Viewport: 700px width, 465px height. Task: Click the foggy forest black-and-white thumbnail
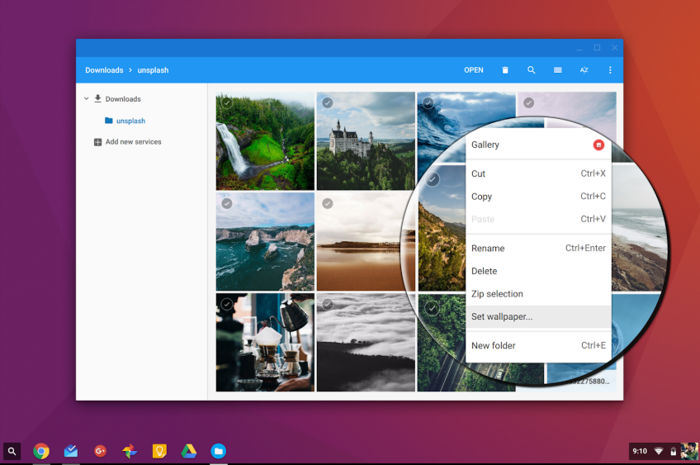pyautogui.click(x=365, y=342)
